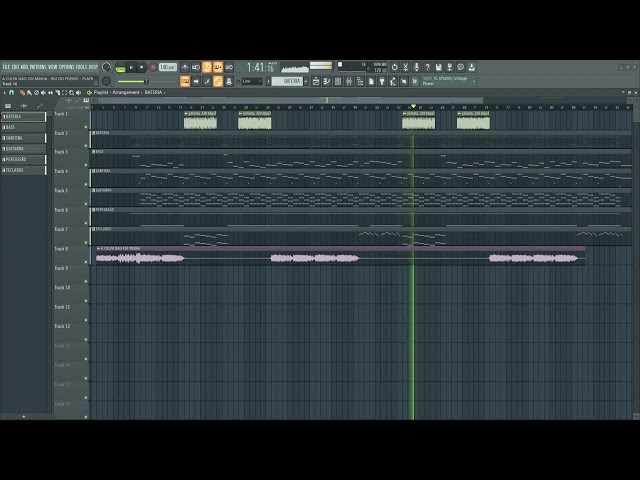The image size is (640, 480).
Task: Expand the hint news panel arrow
Action: 474,81
